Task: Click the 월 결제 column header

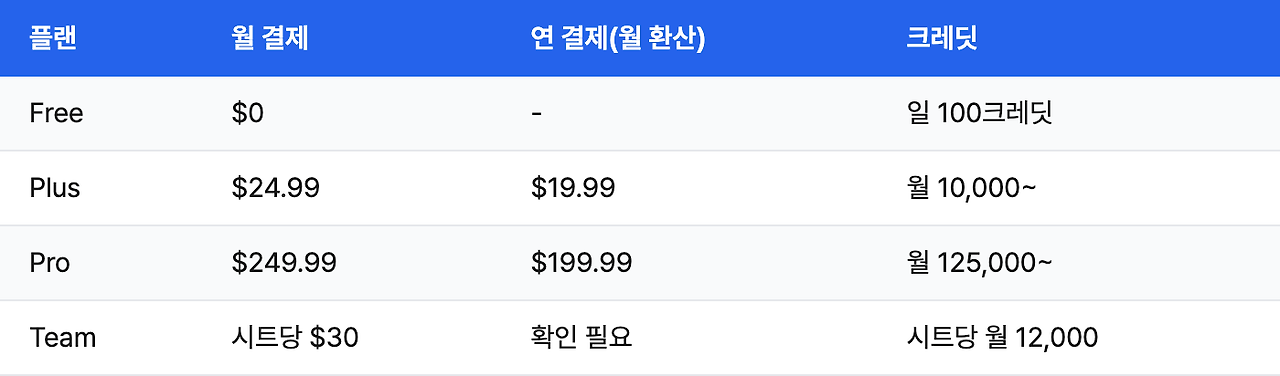Action: (x=270, y=38)
